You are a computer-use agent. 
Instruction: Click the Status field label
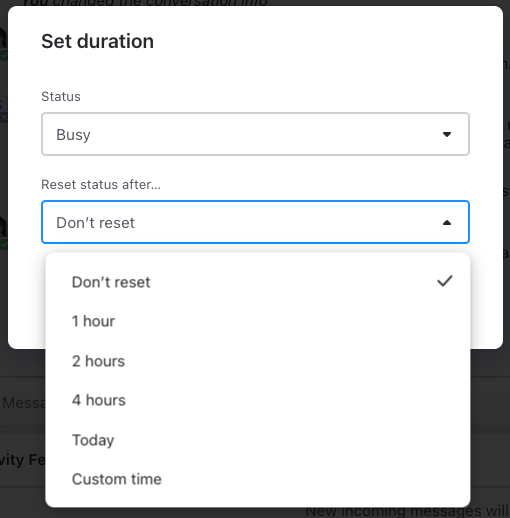tap(61, 96)
